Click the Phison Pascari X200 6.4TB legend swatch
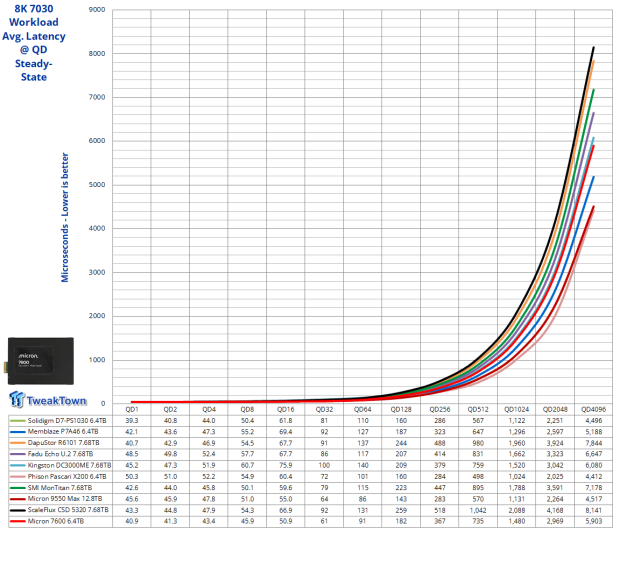 tap(17, 477)
